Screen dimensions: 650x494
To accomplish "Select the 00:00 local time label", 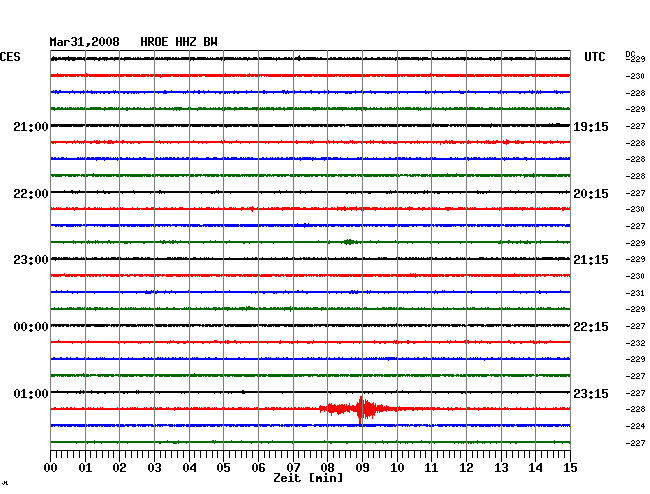I will (x=31, y=327).
